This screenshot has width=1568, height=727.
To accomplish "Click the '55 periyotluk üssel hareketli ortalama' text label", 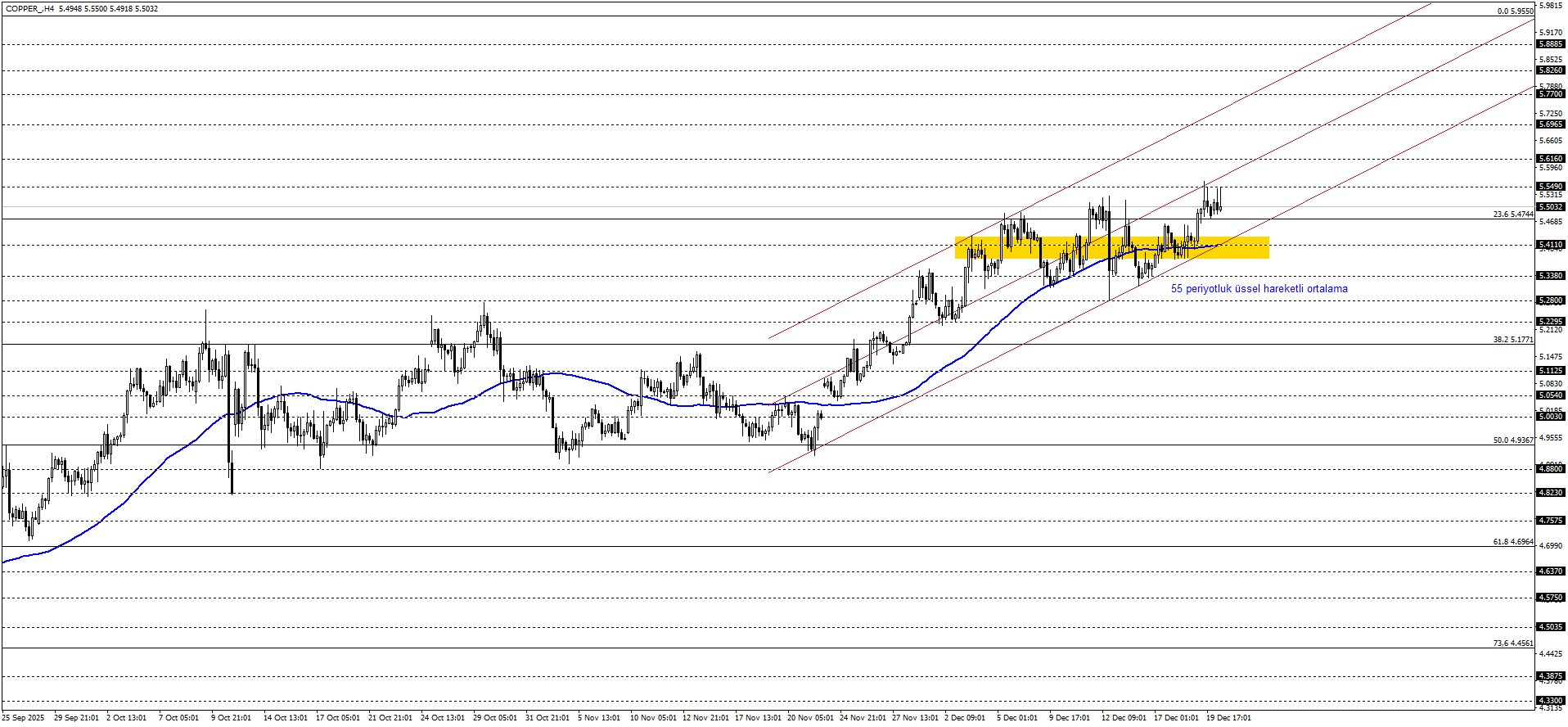I will click(x=1259, y=289).
